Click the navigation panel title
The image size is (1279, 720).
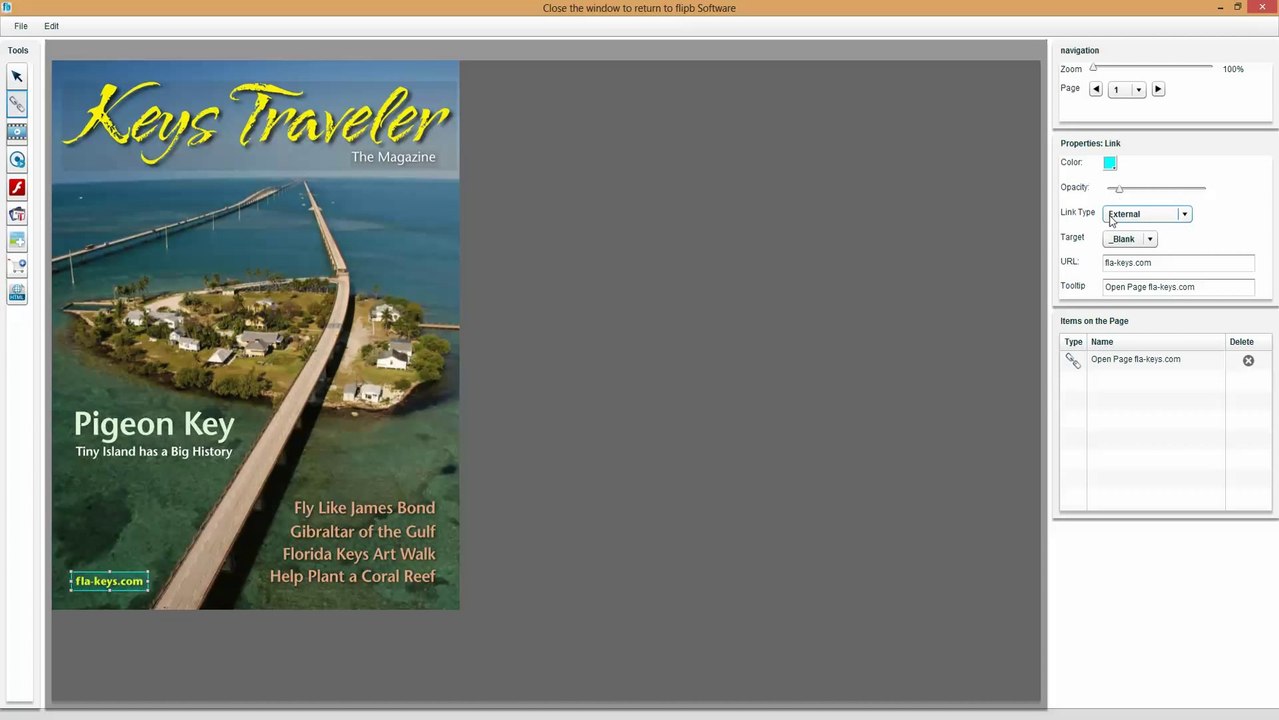pos(1079,50)
